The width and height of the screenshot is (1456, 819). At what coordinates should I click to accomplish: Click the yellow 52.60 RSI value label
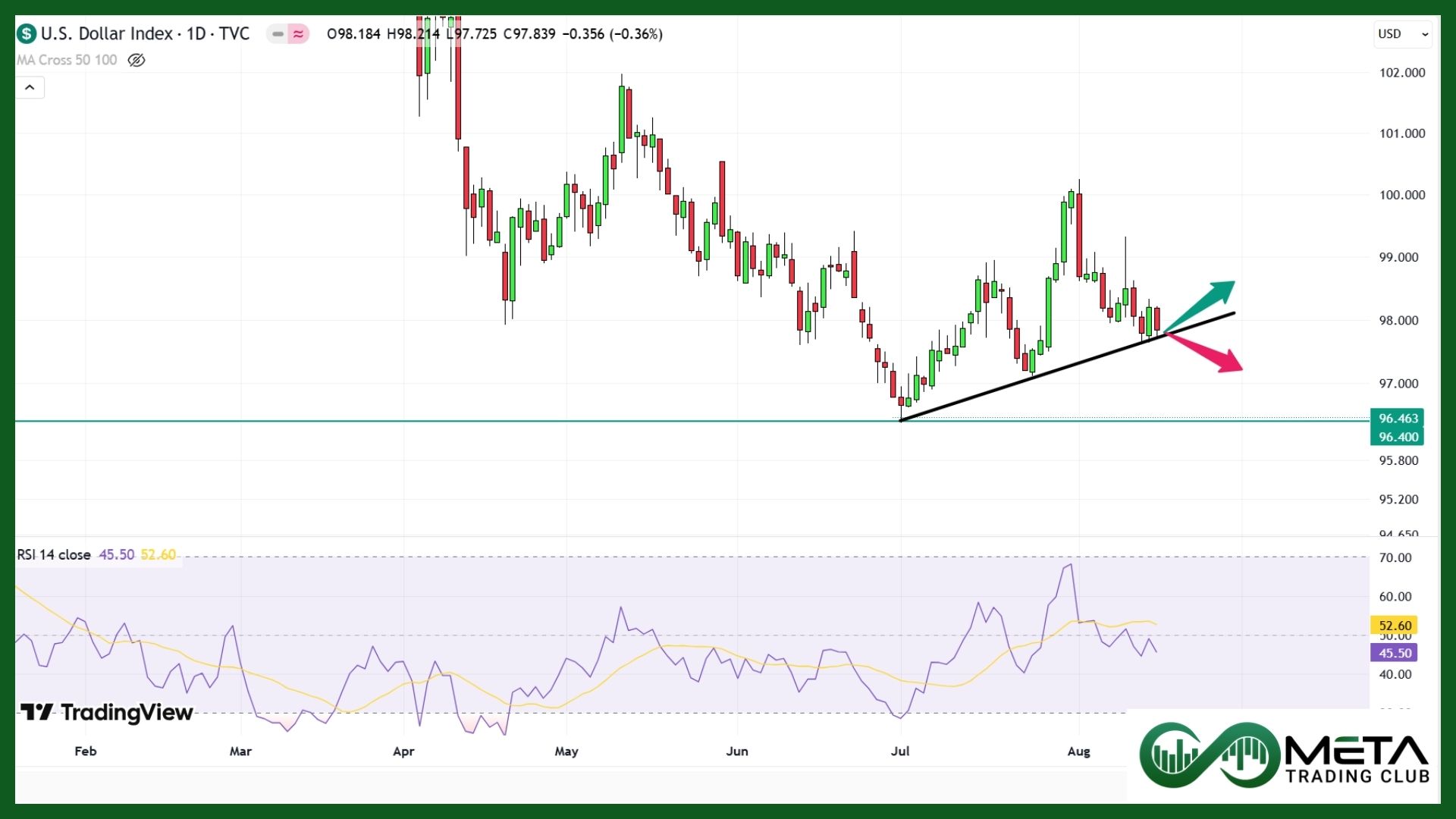click(x=1395, y=626)
